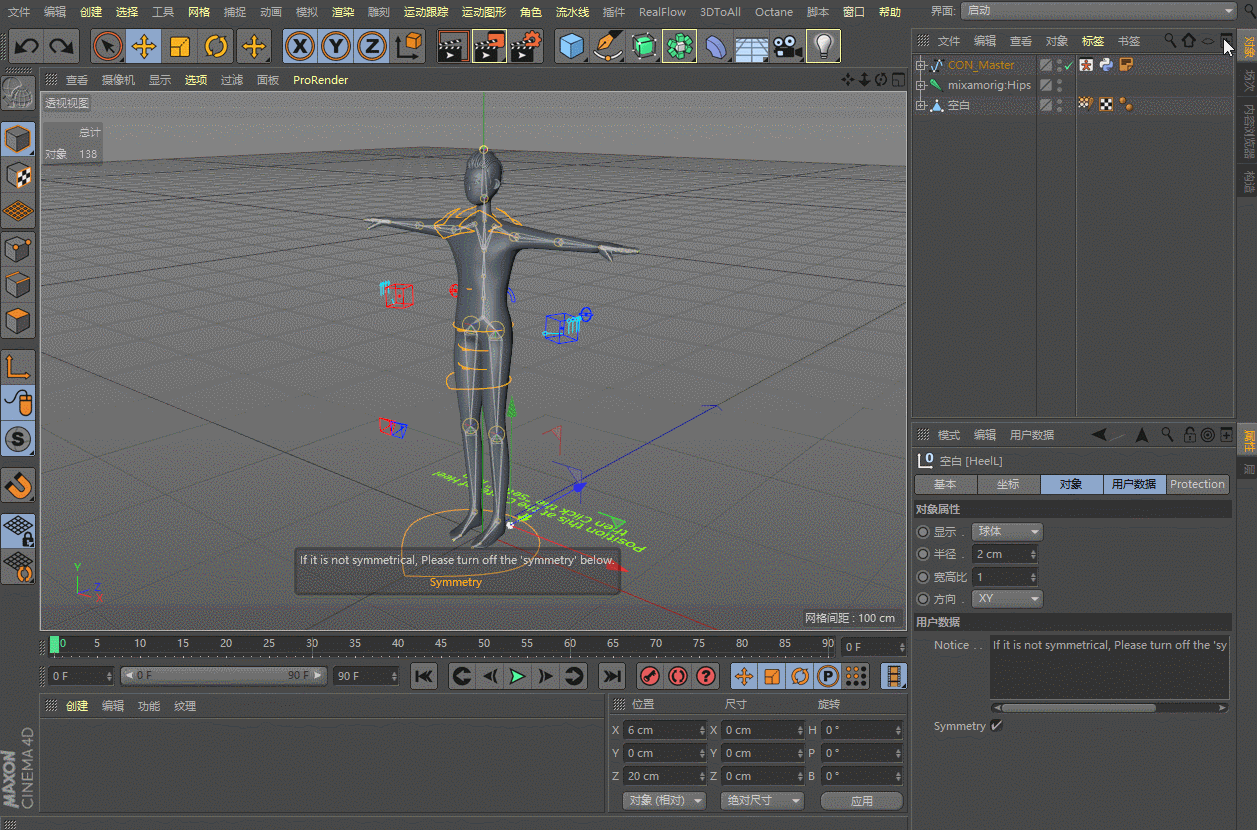Add a Floor environment object

751,46
